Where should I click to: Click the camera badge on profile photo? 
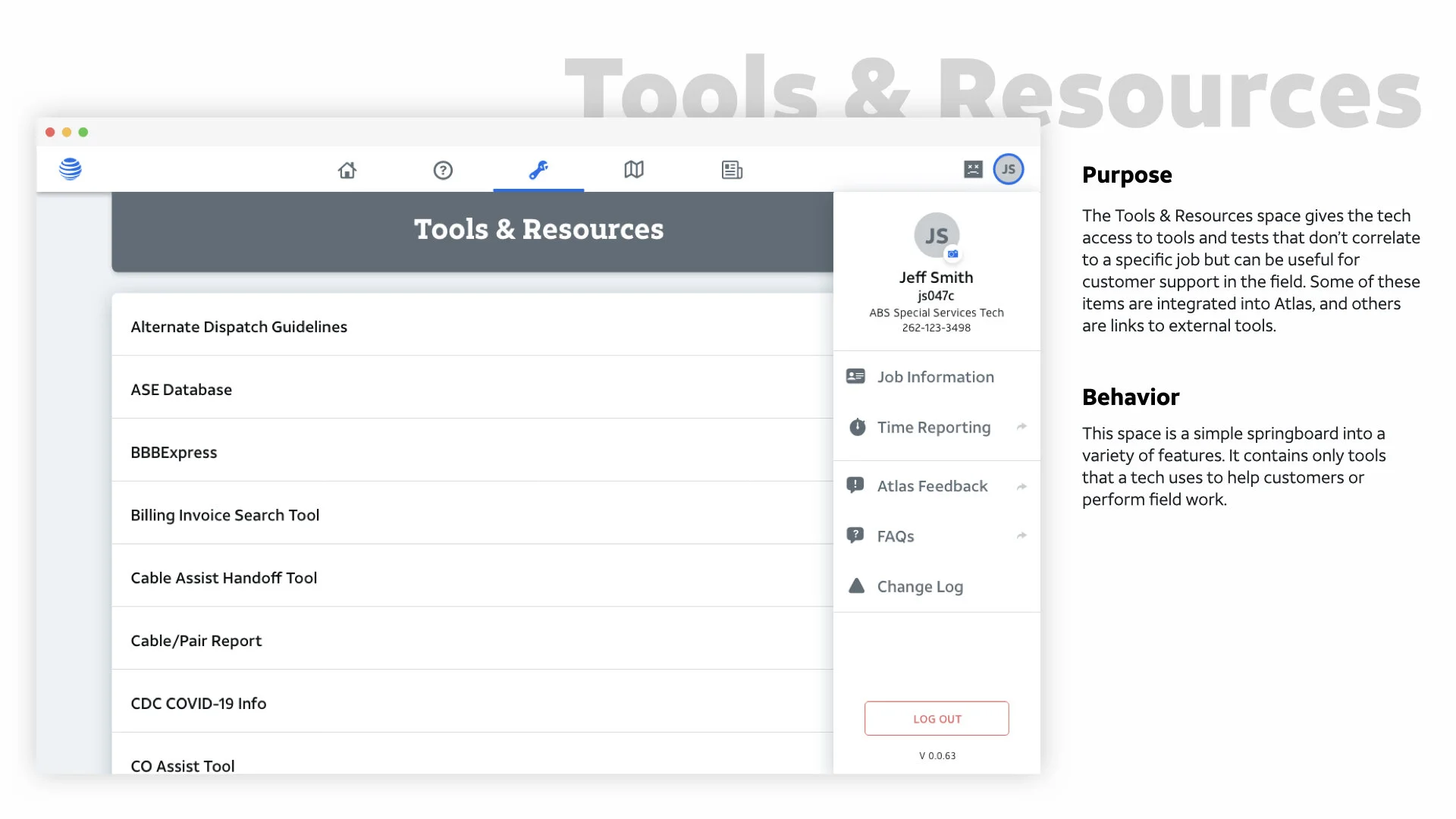(953, 254)
